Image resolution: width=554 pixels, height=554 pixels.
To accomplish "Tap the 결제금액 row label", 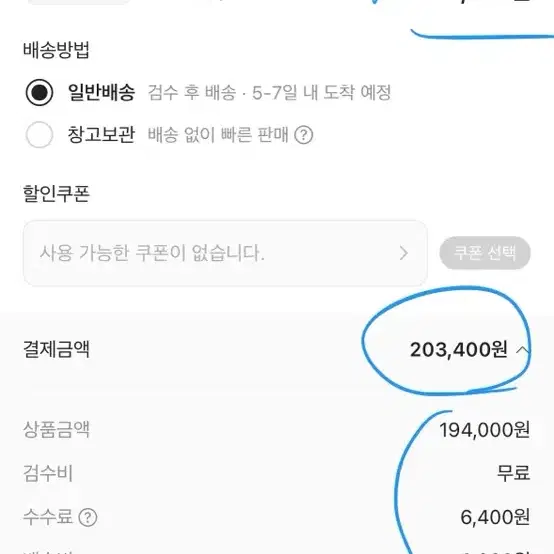I will [57, 349].
